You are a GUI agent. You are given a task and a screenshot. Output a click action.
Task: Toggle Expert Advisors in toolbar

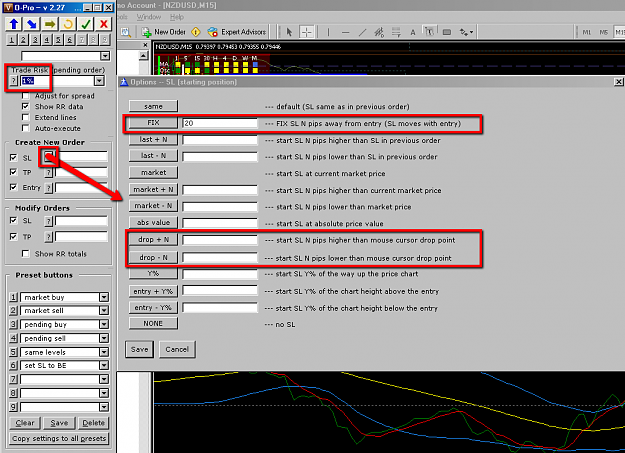(x=237, y=32)
